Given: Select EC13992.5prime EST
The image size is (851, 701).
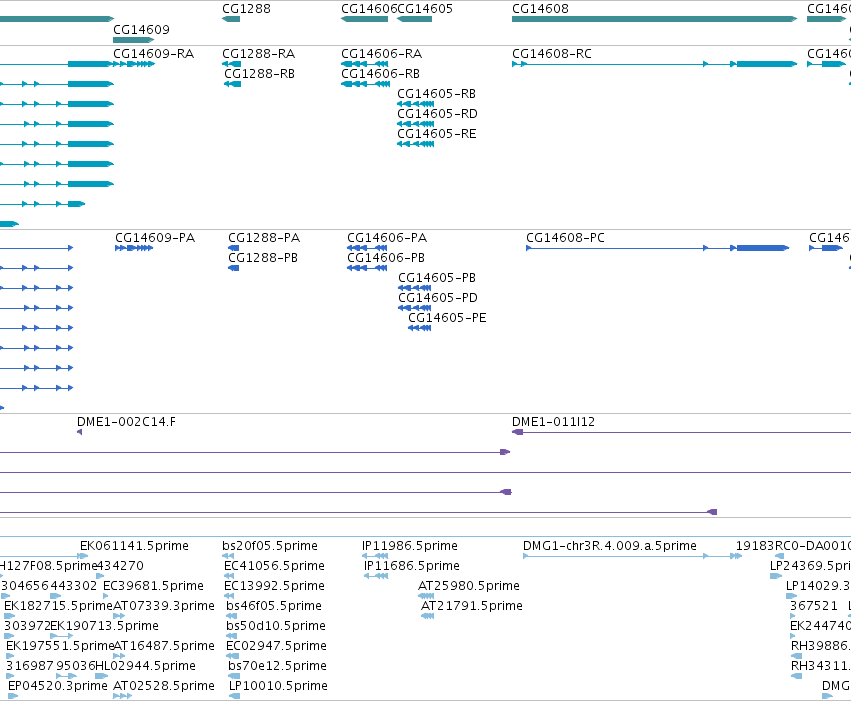Looking at the screenshot, I should 229,596.
